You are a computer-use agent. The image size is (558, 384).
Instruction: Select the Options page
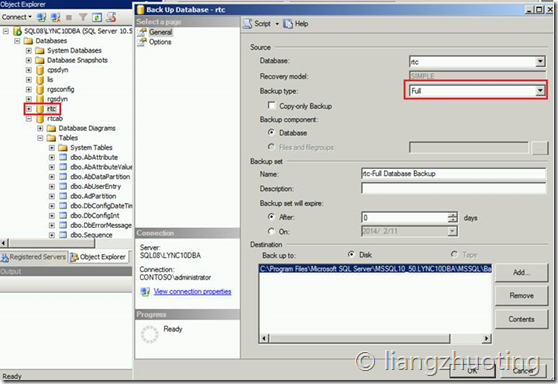[160, 42]
